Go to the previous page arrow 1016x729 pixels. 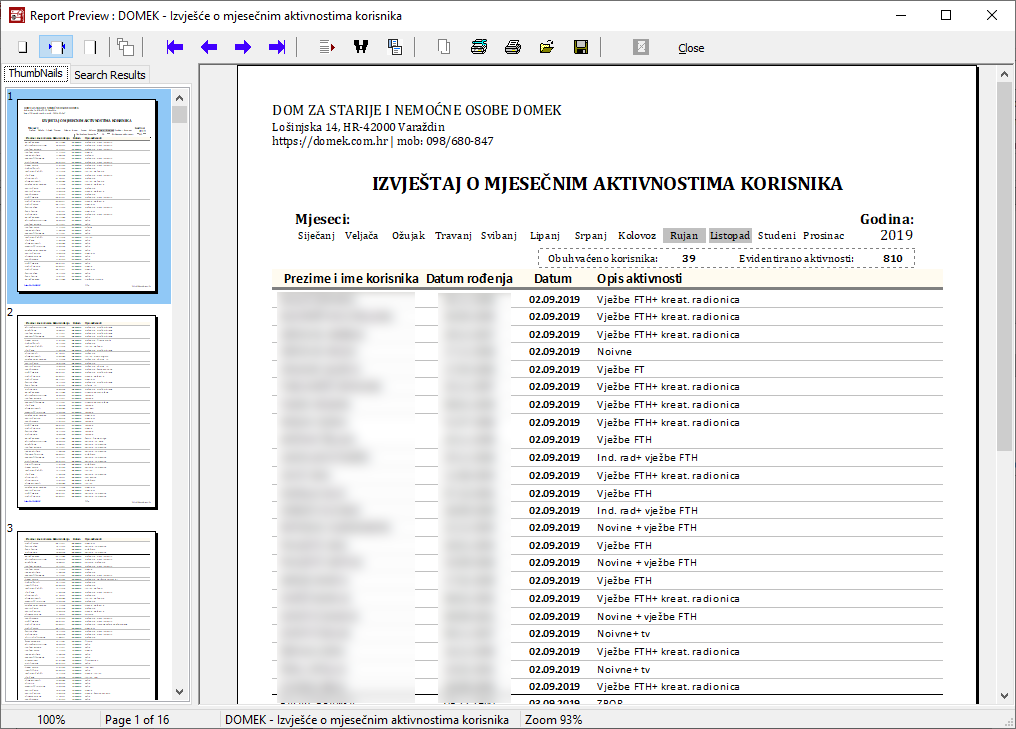pos(209,47)
